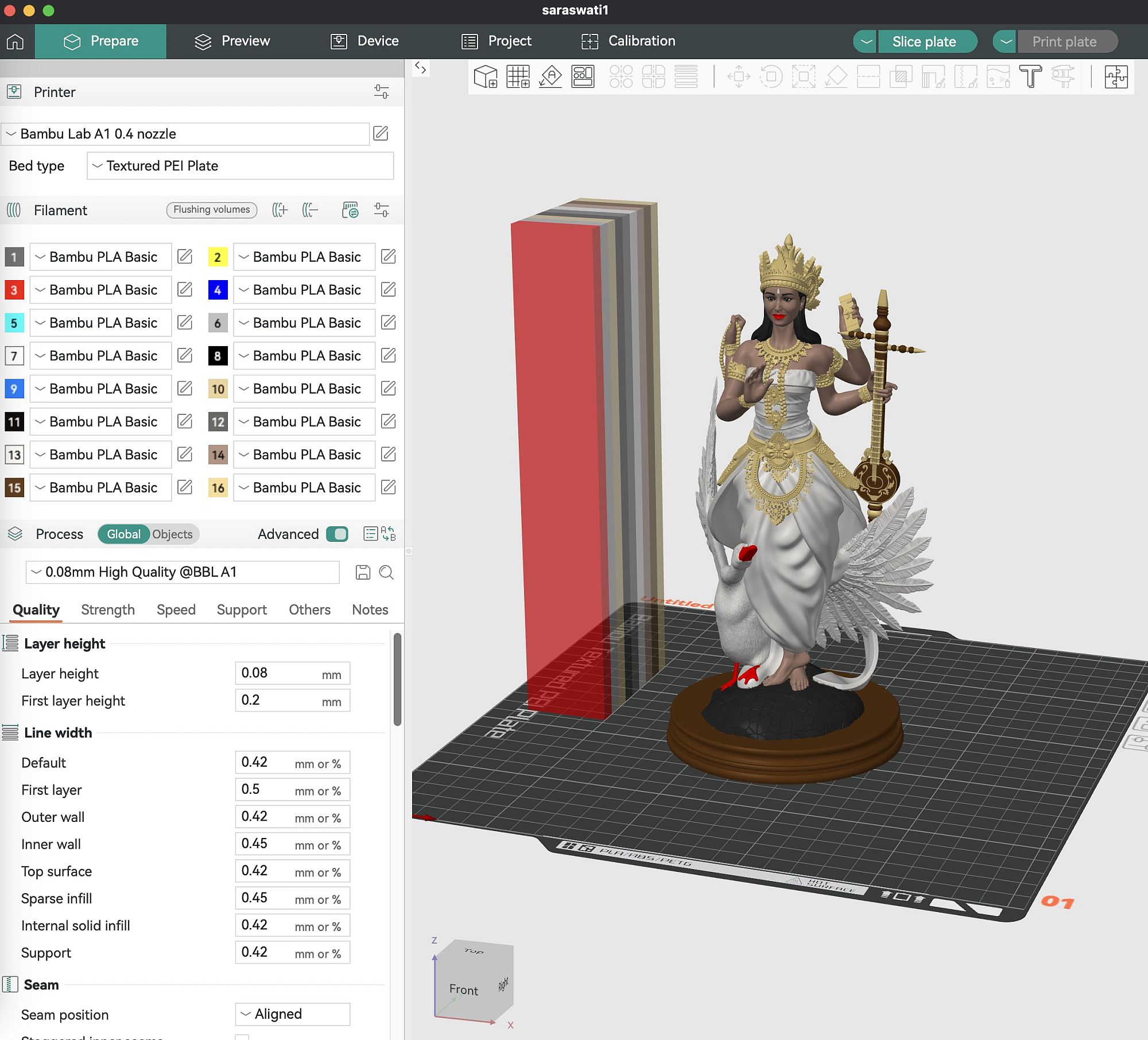
Task: Click the Arrange all objects icon
Action: click(583, 76)
